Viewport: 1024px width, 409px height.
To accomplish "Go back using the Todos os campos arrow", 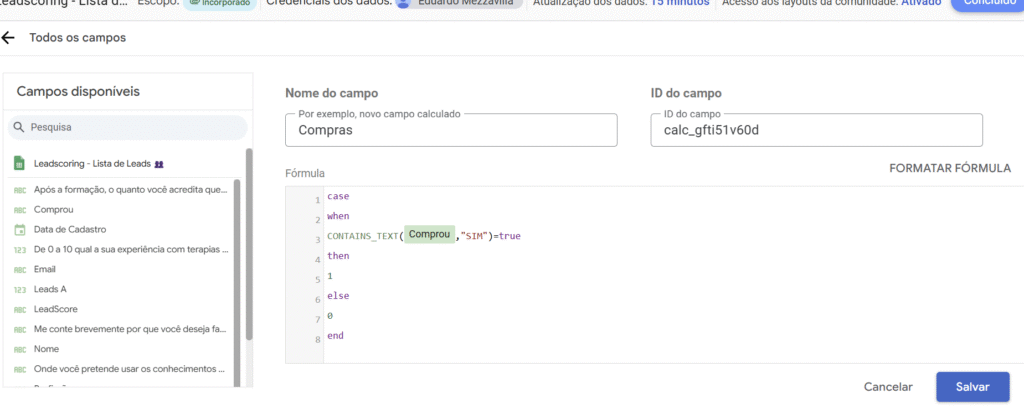I will coord(9,38).
